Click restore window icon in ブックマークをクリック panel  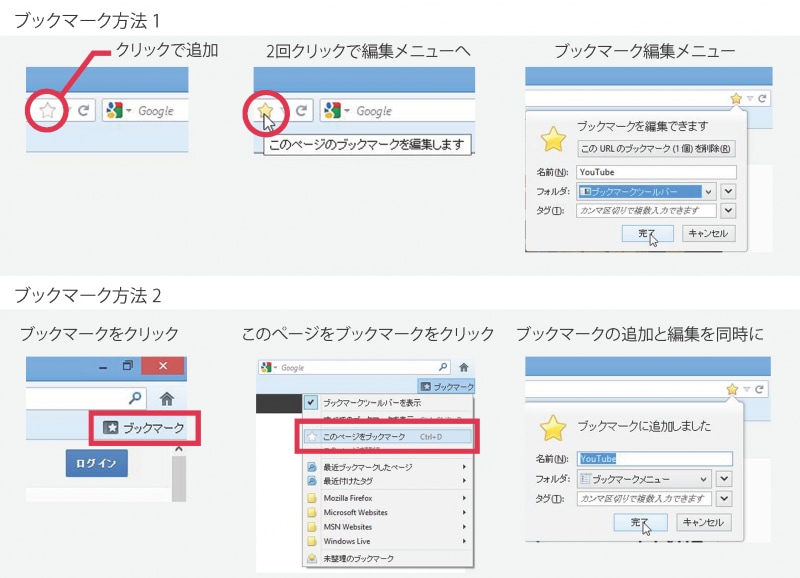coord(128,365)
